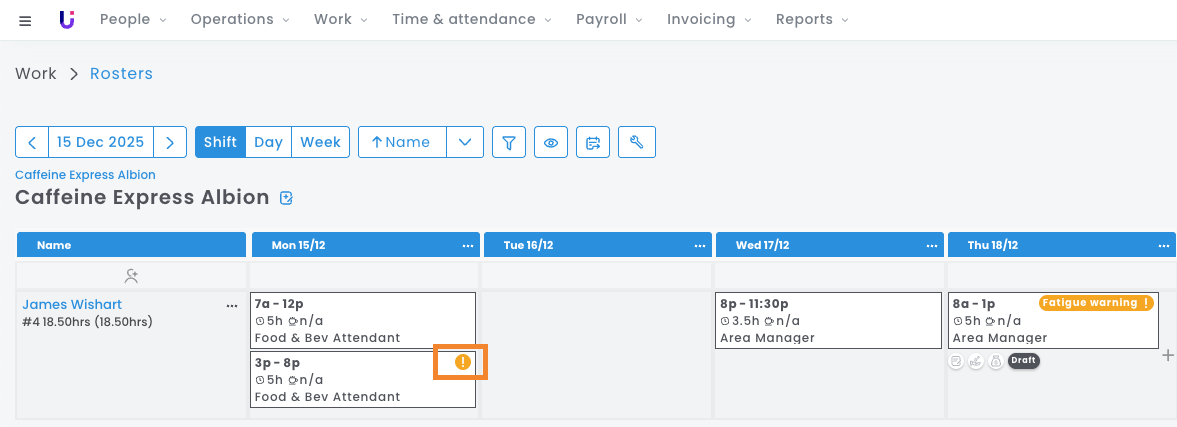
Task: Click the money bag icon under Thursday shift
Action: [x=995, y=361]
